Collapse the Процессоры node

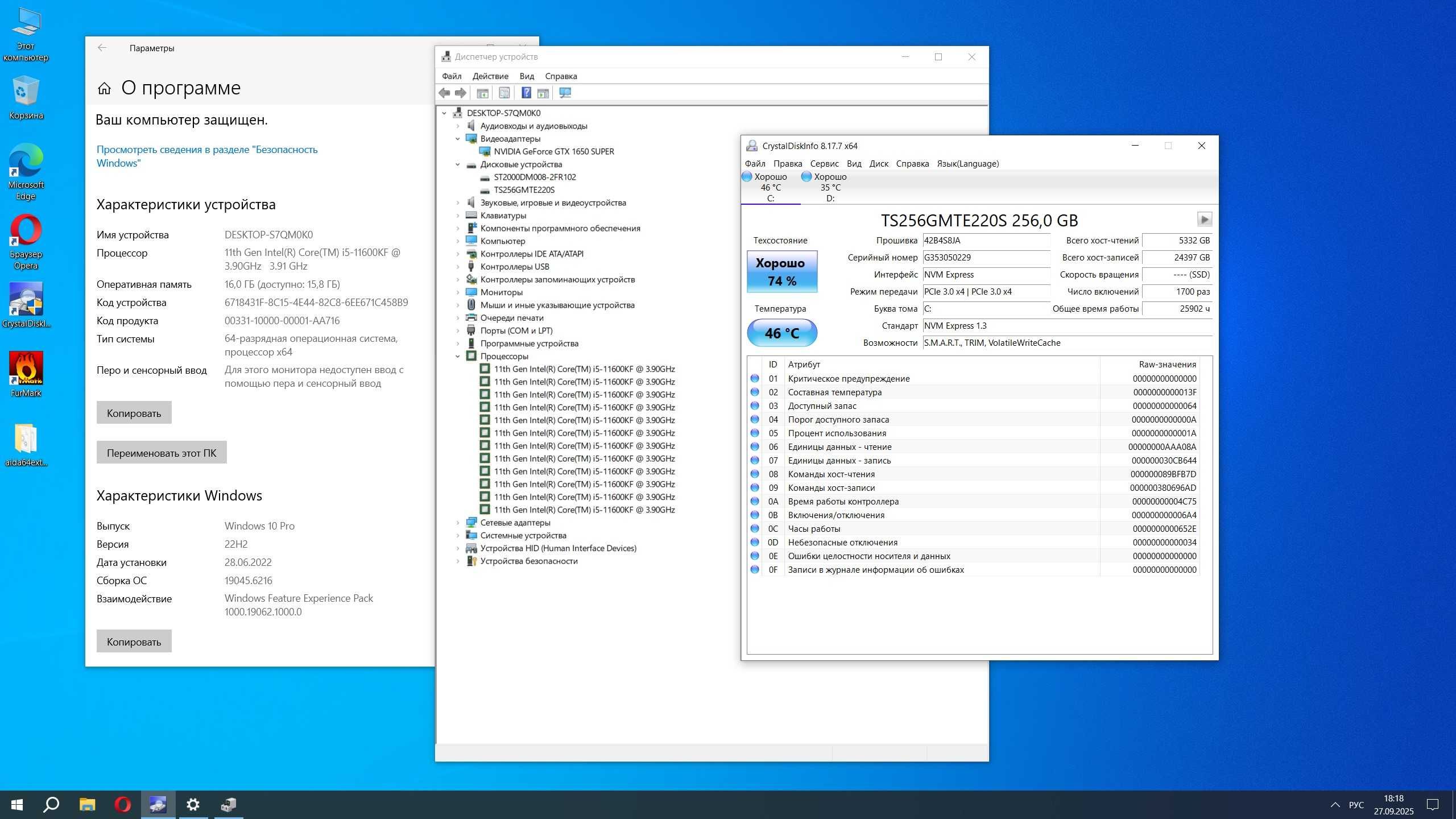457,356
